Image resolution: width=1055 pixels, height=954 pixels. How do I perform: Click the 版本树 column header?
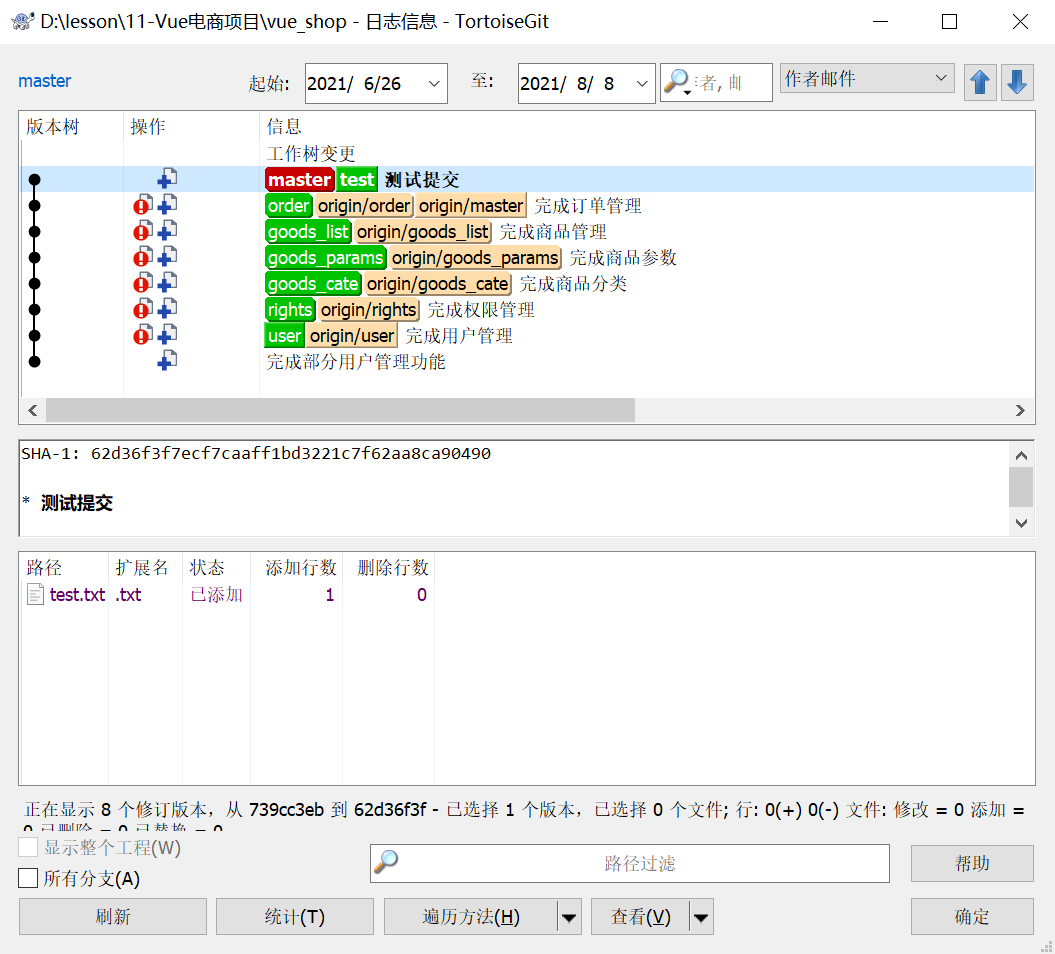(x=71, y=126)
